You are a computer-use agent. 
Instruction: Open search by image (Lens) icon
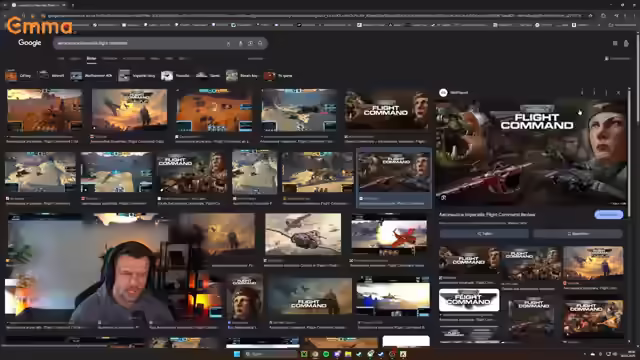pos(250,43)
